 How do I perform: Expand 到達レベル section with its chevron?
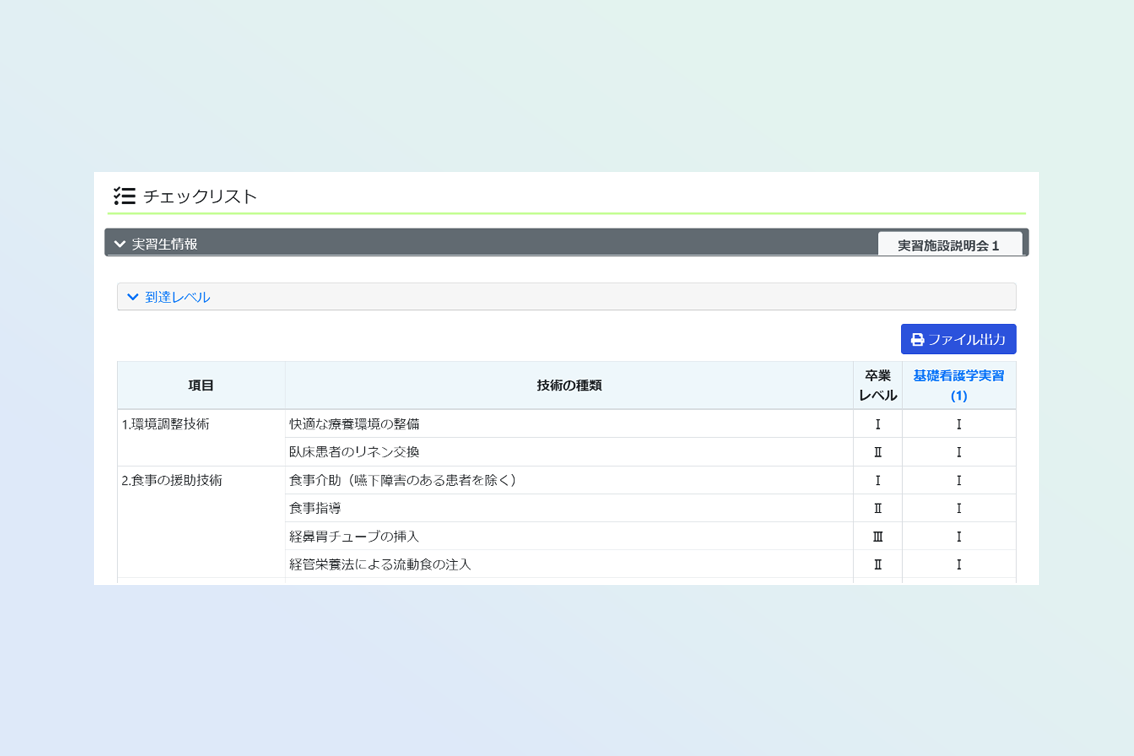pyautogui.click(x=133, y=297)
